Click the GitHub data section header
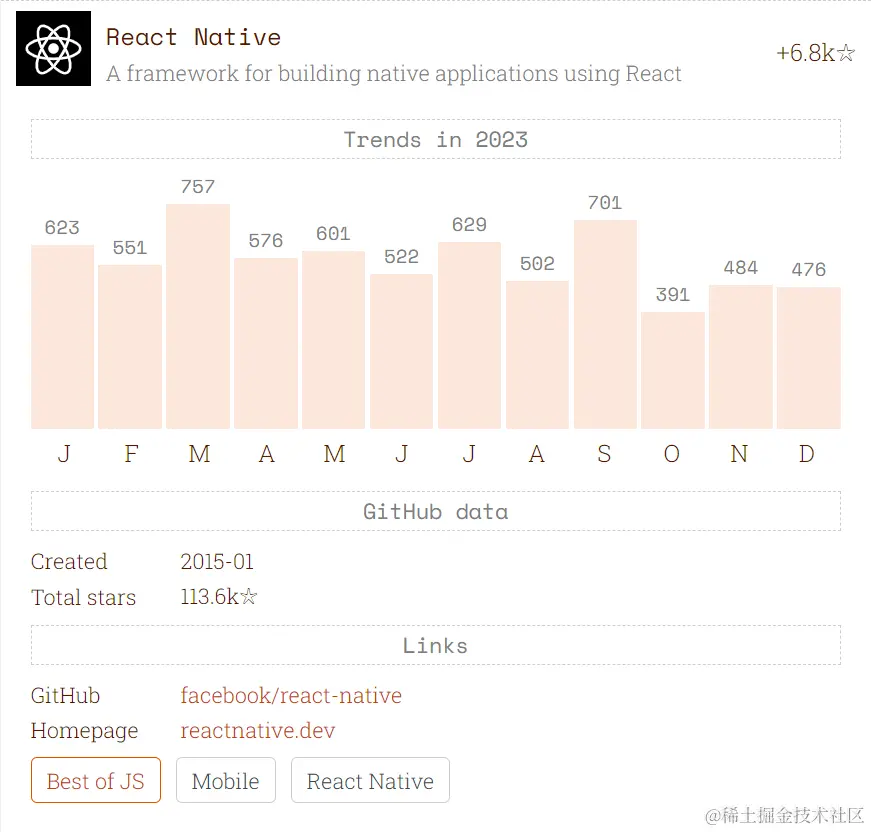871x832 pixels. [436, 512]
